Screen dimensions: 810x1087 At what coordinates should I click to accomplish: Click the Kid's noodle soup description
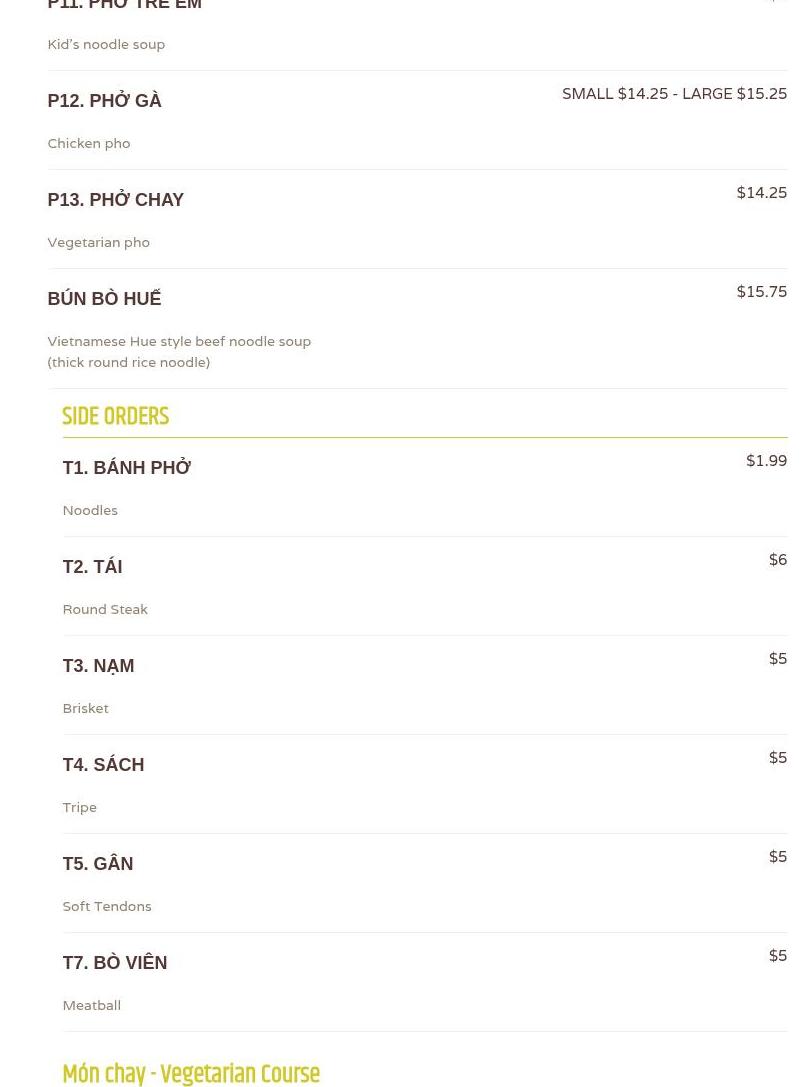click(106, 45)
